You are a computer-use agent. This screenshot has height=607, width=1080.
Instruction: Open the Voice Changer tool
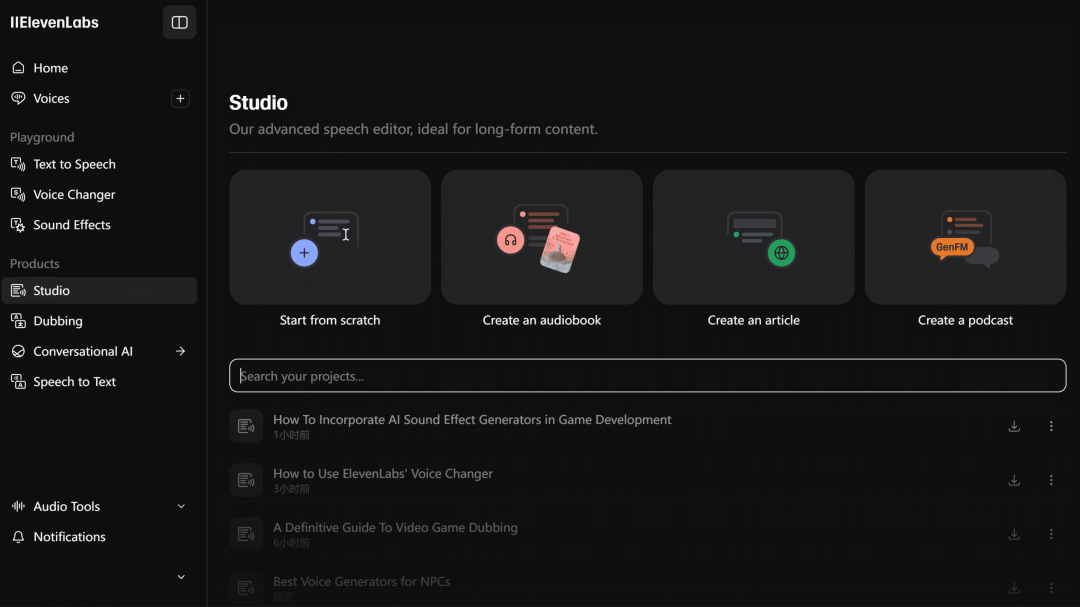tap(74, 194)
